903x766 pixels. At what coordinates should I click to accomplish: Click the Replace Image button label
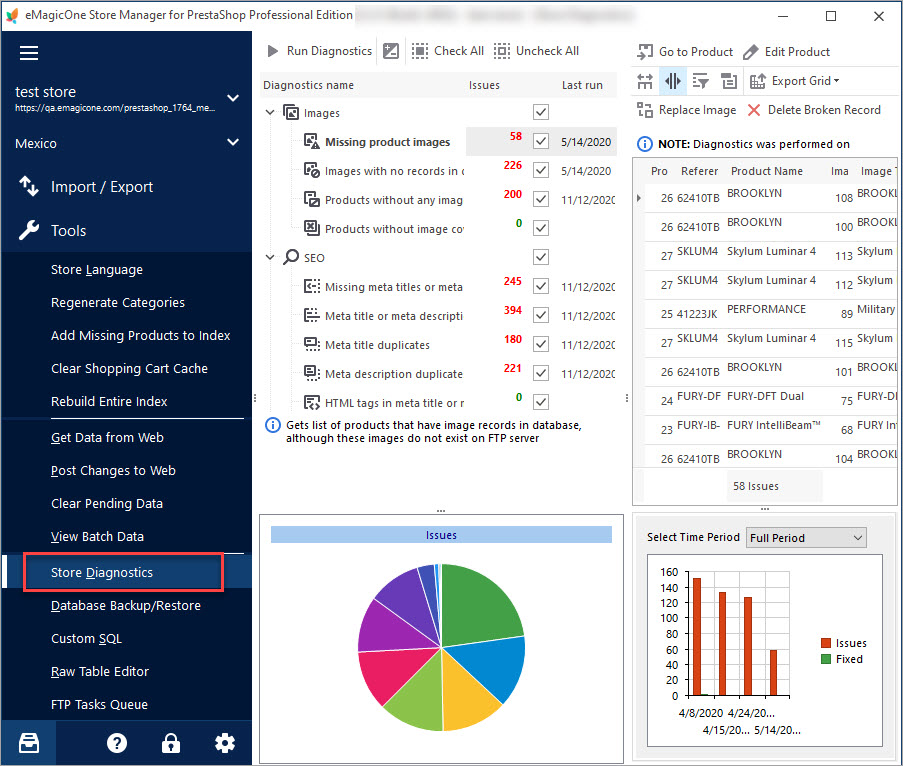pos(697,110)
